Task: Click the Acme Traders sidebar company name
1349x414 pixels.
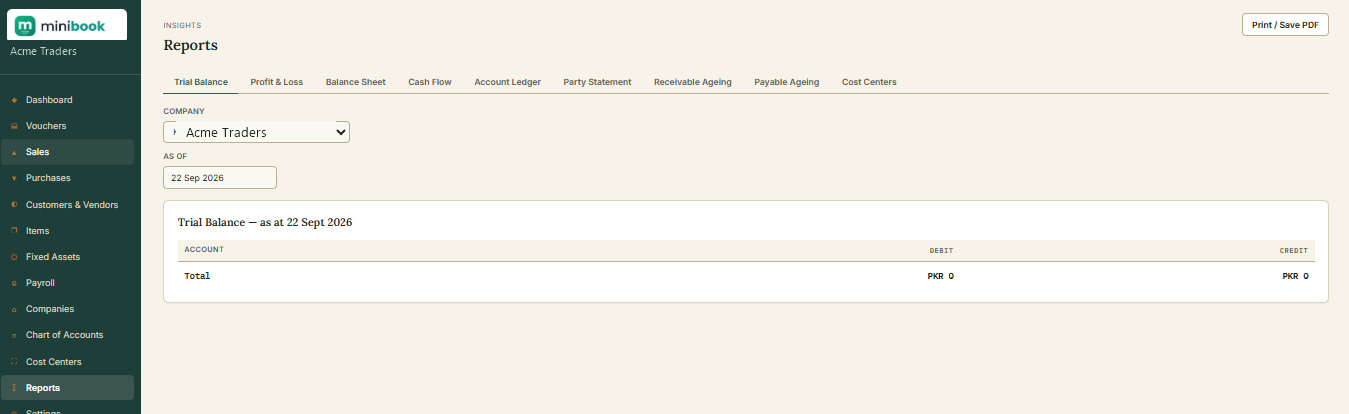Action: 43,52
